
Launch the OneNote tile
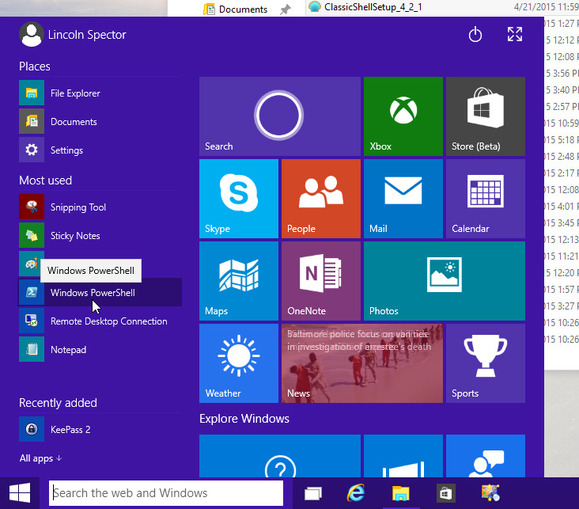321,281
